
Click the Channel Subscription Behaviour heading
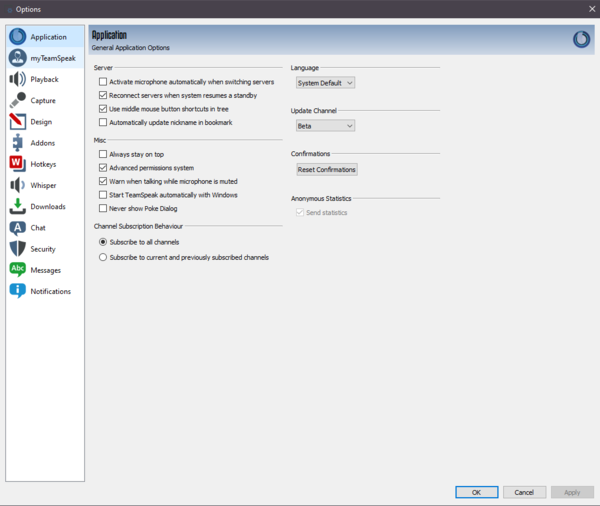pos(138,226)
